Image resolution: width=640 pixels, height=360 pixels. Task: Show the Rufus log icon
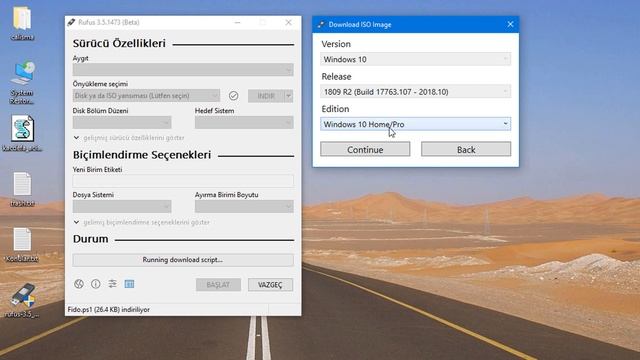pos(129,284)
